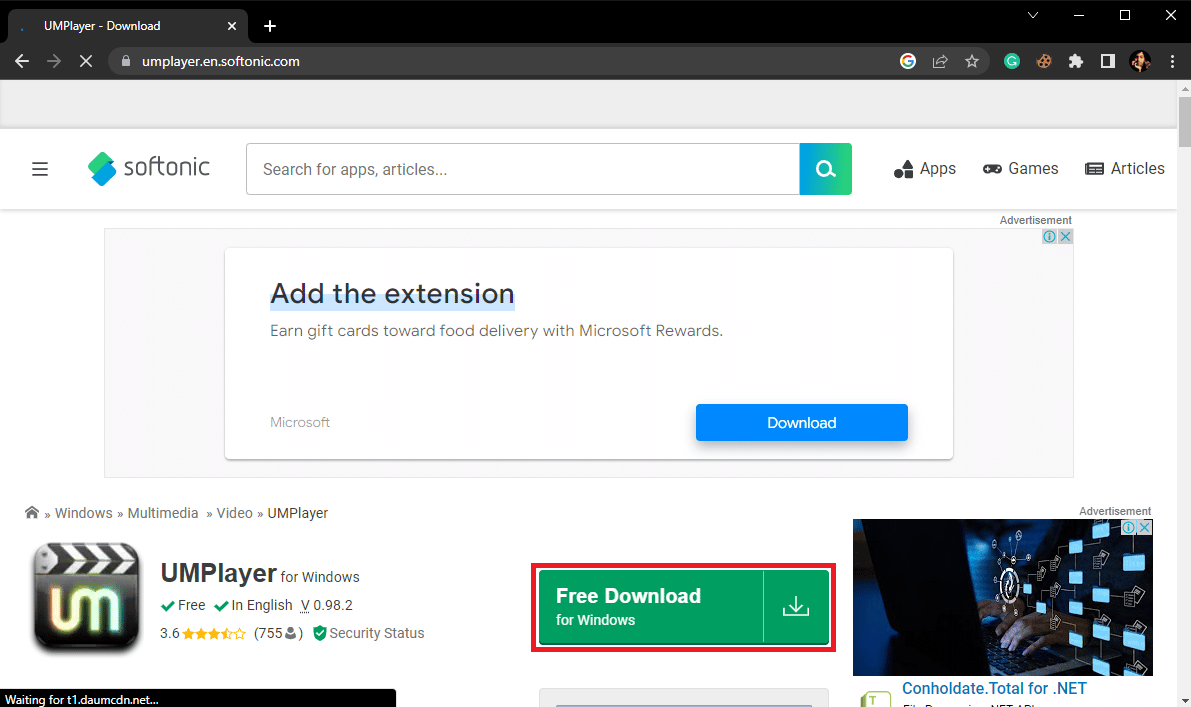The width and height of the screenshot is (1191, 707).
Task: Open Softonic hamburger menu
Action: click(39, 169)
